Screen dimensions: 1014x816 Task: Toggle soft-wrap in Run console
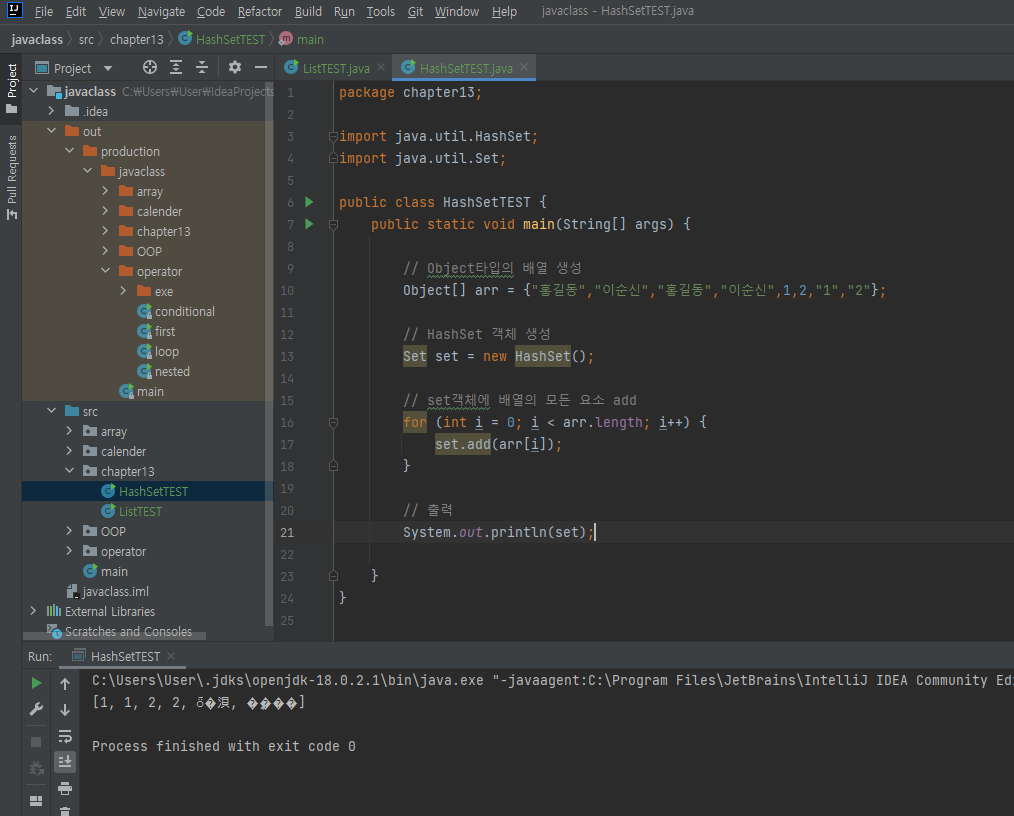(x=65, y=736)
